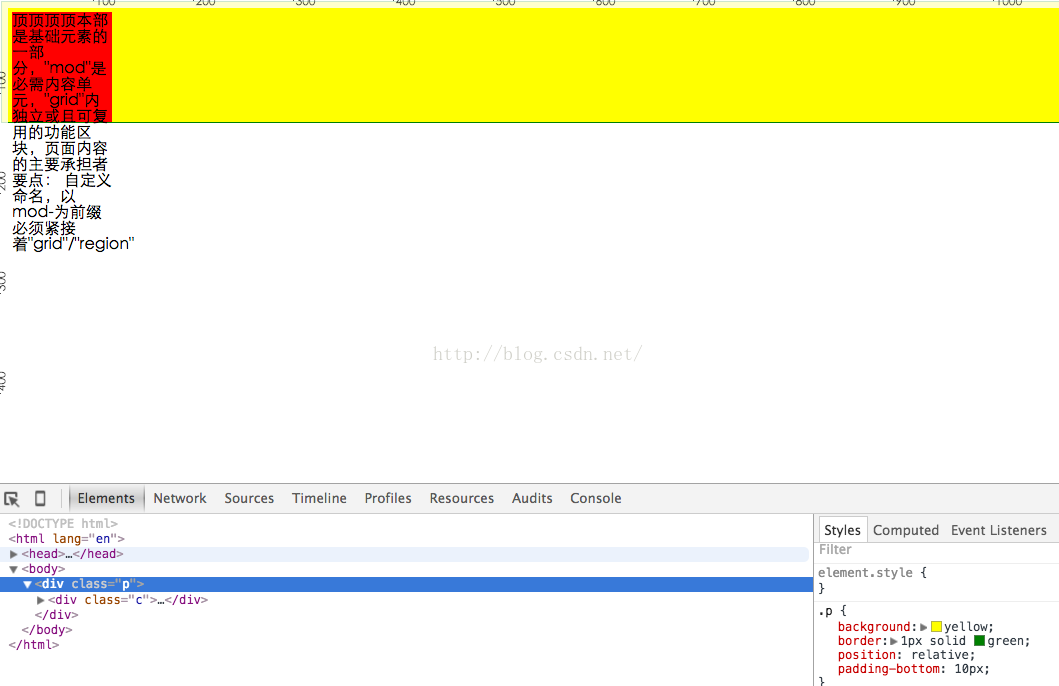This screenshot has width=1059, height=686.
Task: Click the 着"grid"/"region" text in page
Action: (73, 244)
